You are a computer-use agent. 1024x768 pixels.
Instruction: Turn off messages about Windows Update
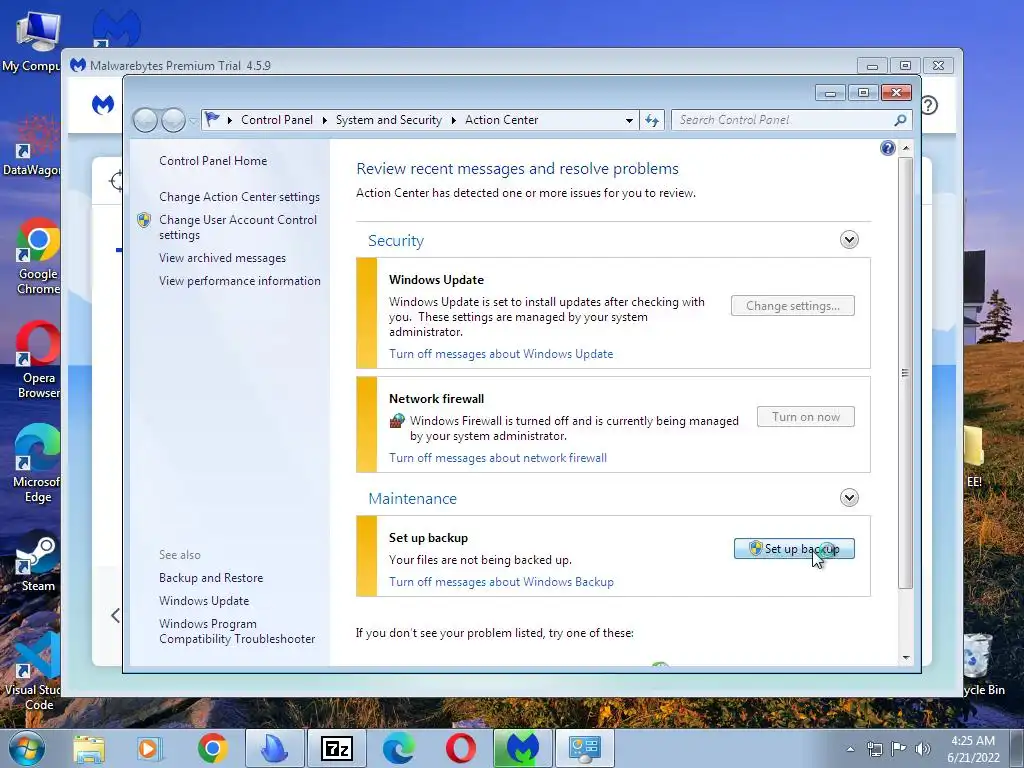(501, 354)
